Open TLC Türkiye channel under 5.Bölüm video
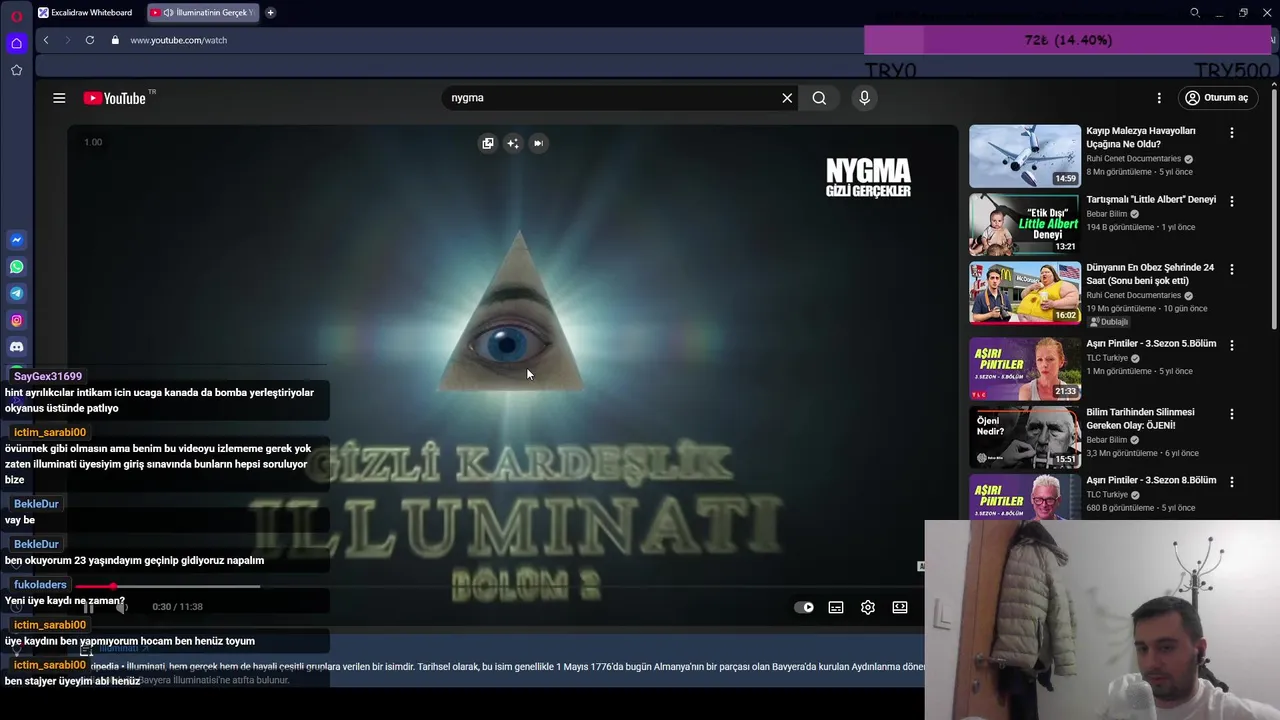 [1107, 358]
